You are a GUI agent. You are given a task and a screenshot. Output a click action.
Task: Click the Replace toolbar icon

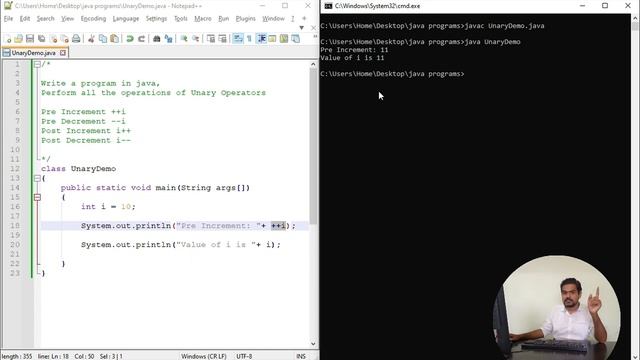[168, 39]
